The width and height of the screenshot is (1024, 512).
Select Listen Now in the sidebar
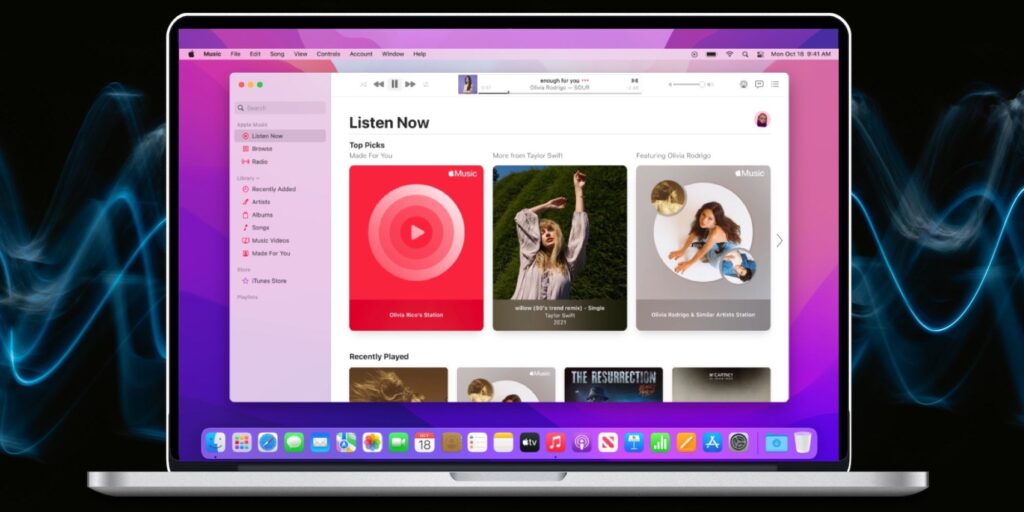pyautogui.click(x=280, y=136)
